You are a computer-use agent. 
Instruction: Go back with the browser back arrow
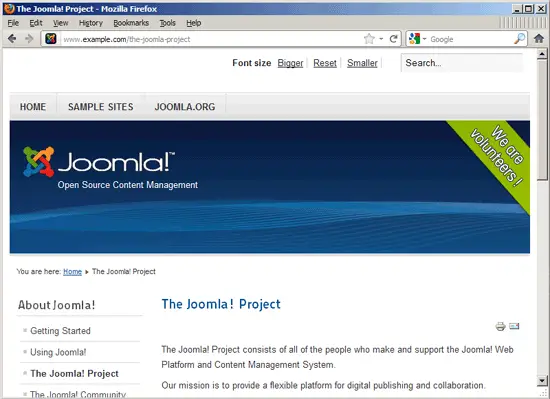pos(12,39)
